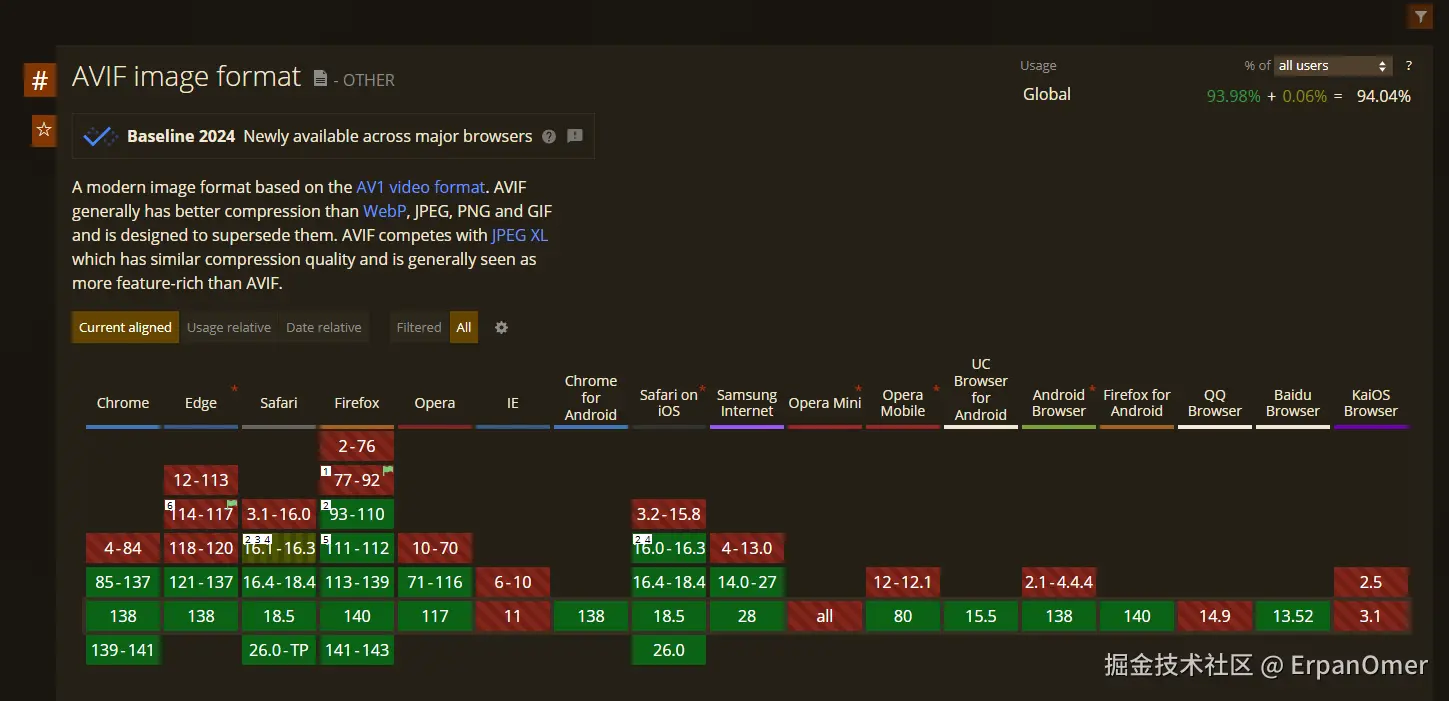Click Safari on iOS header
Image resolution: width=1449 pixels, height=701 pixels.
(x=669, y=403)
